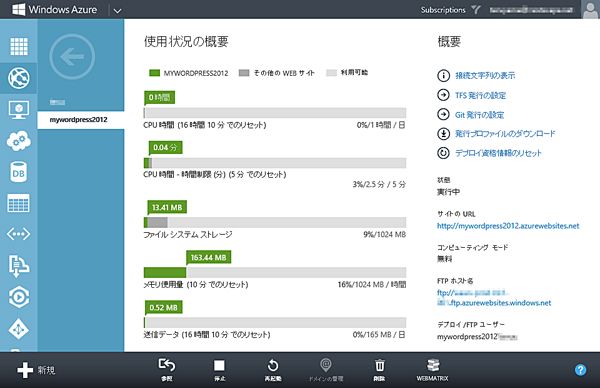Click the 9%/1024 MB value
Screen dimensions: 600x388
[x=385, y=234]
